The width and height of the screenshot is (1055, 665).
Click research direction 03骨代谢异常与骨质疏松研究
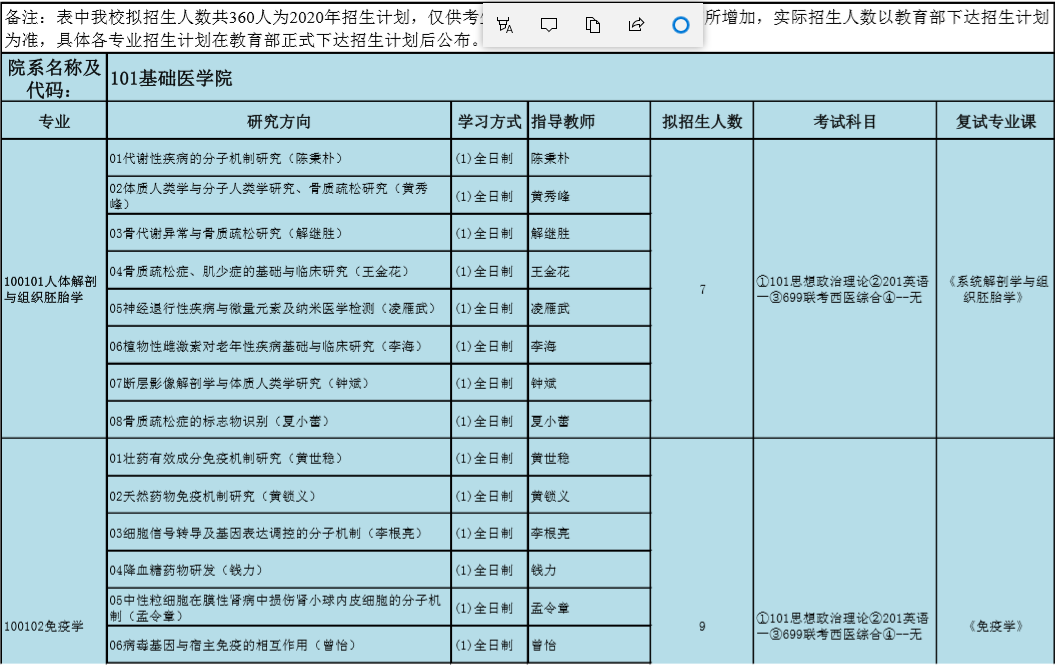pos(226,234)
